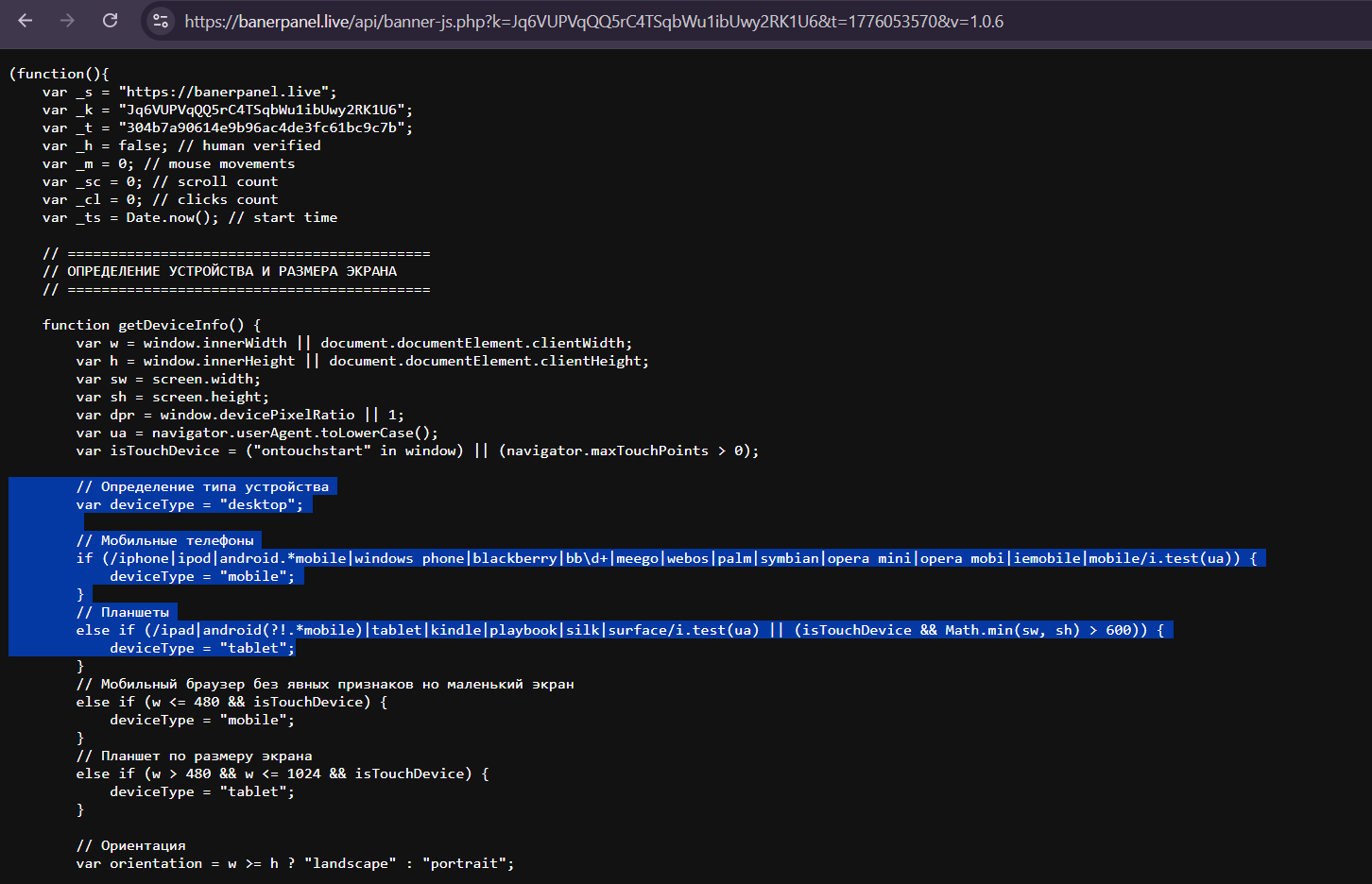
Task: Click the line var deviceType = "desktop"
Action: point(190,504)
